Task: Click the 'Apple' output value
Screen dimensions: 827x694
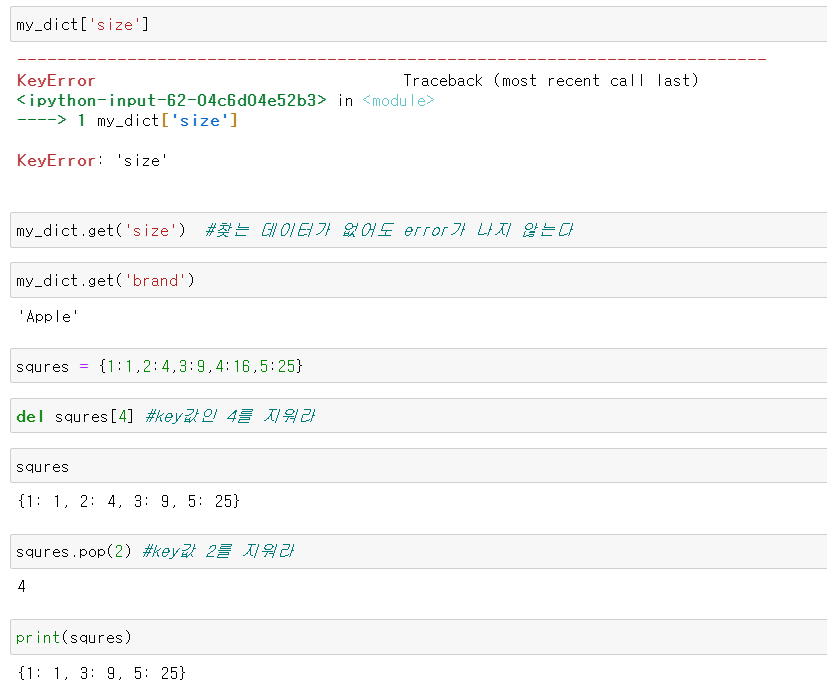Action: pos(48,316)
